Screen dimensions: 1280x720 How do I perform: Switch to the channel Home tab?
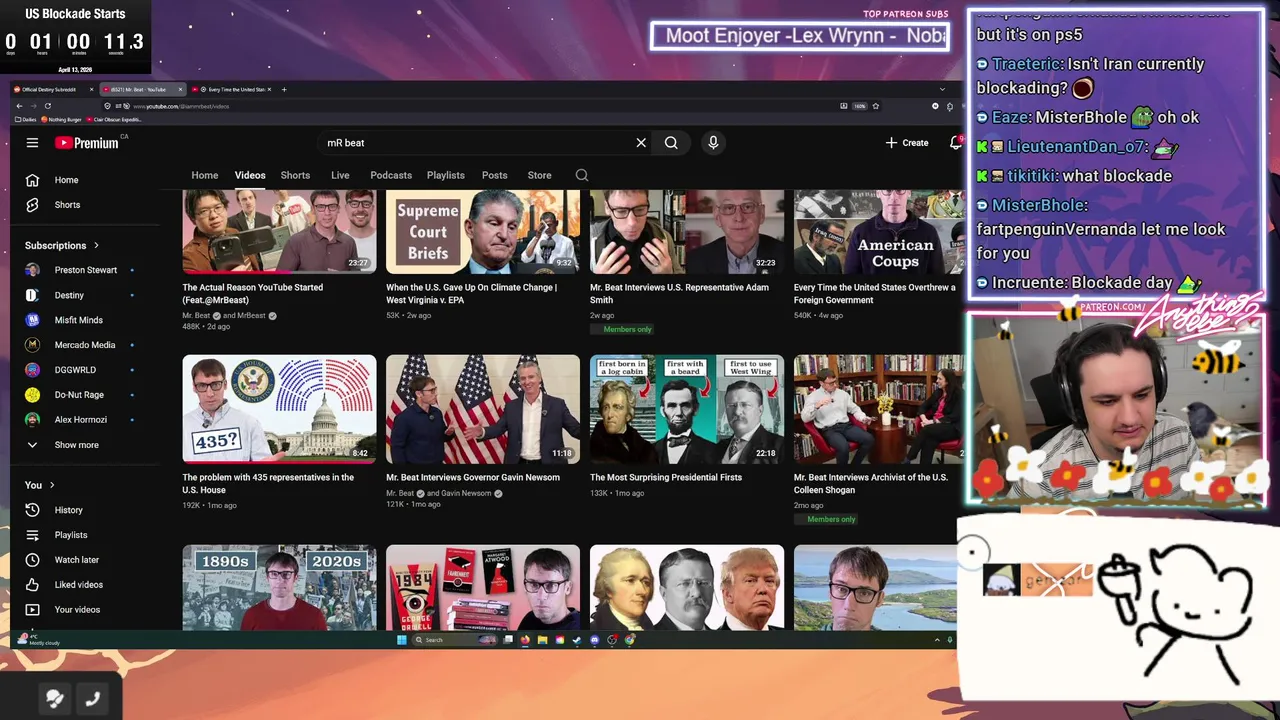click(205, 175)
